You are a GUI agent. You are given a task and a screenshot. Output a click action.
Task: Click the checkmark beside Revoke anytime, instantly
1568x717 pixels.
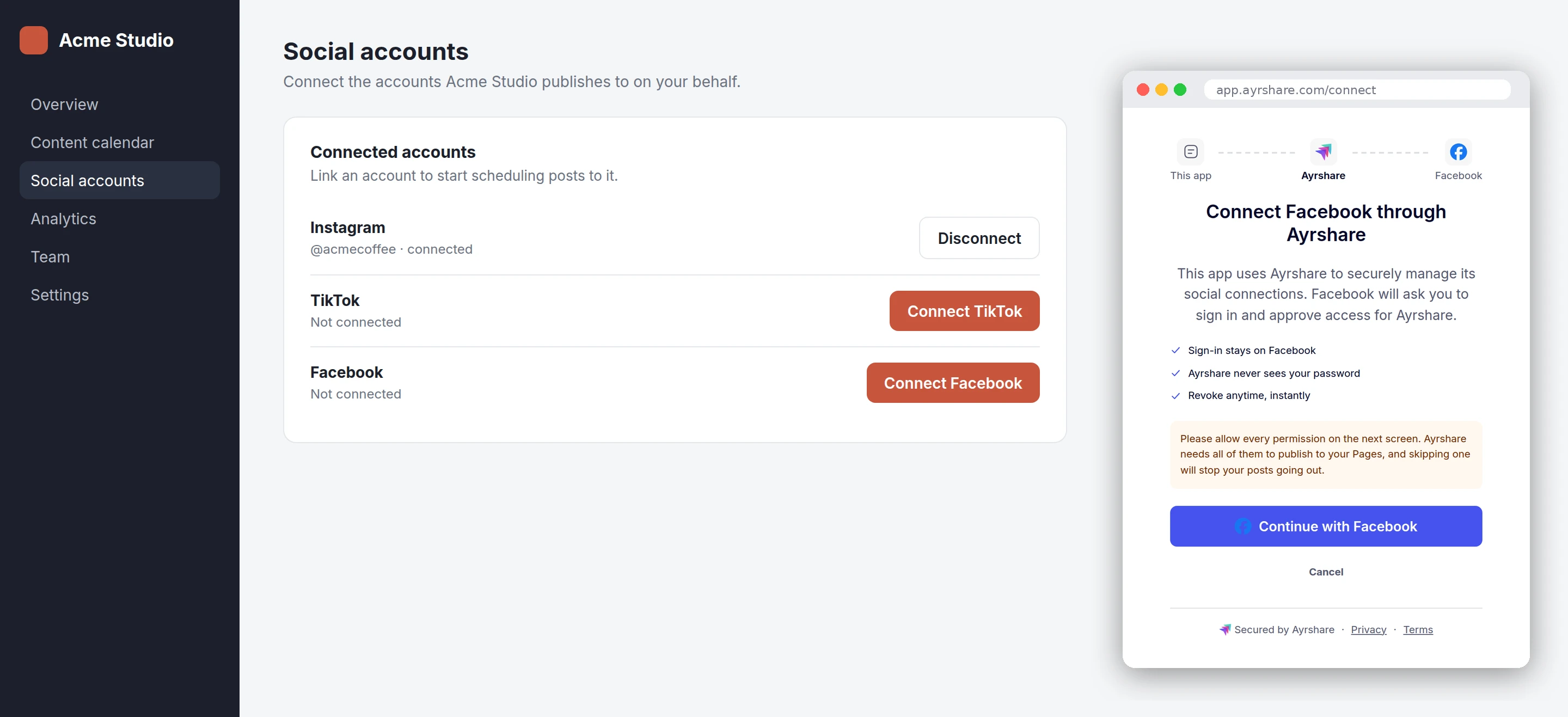[x=1175, y=396]
